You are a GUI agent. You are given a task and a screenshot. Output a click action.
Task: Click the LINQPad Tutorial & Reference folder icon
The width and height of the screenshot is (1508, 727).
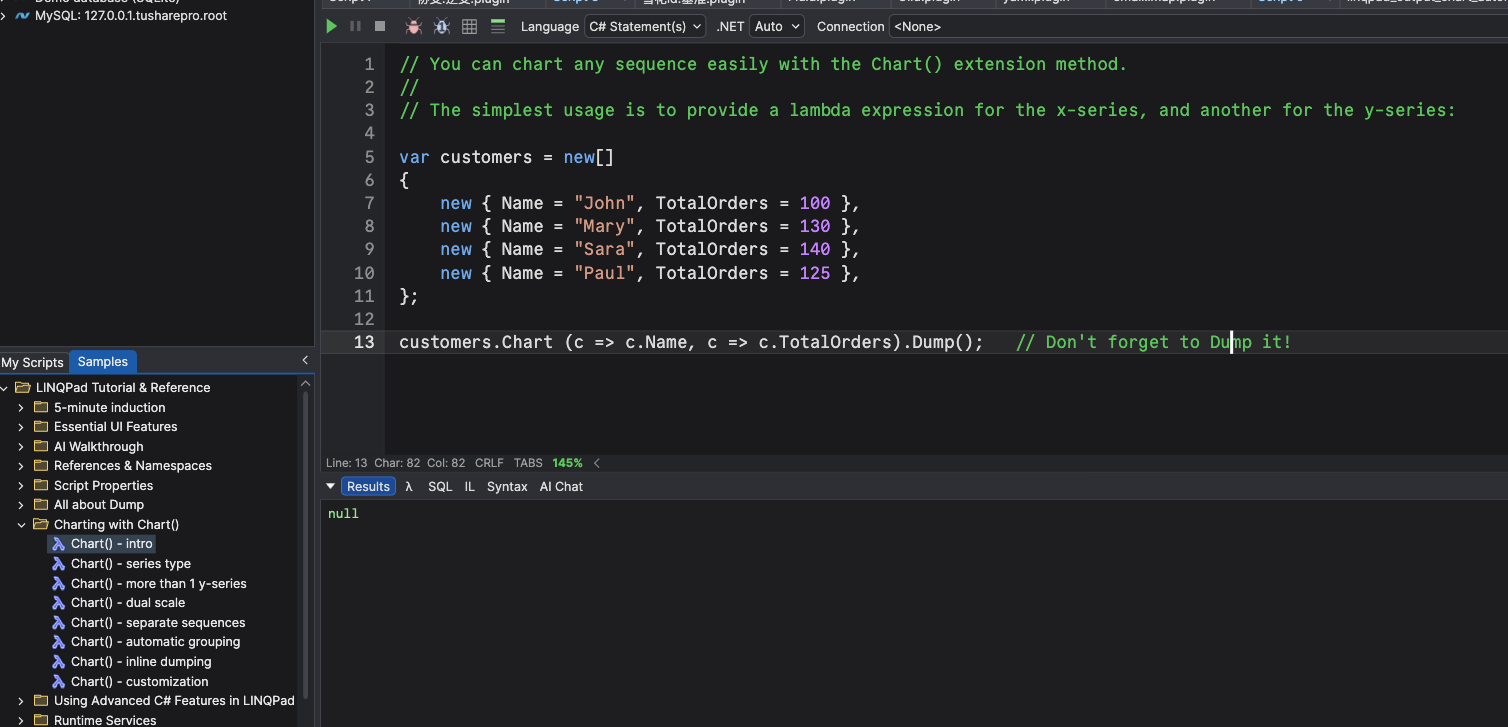click(23, 388)
